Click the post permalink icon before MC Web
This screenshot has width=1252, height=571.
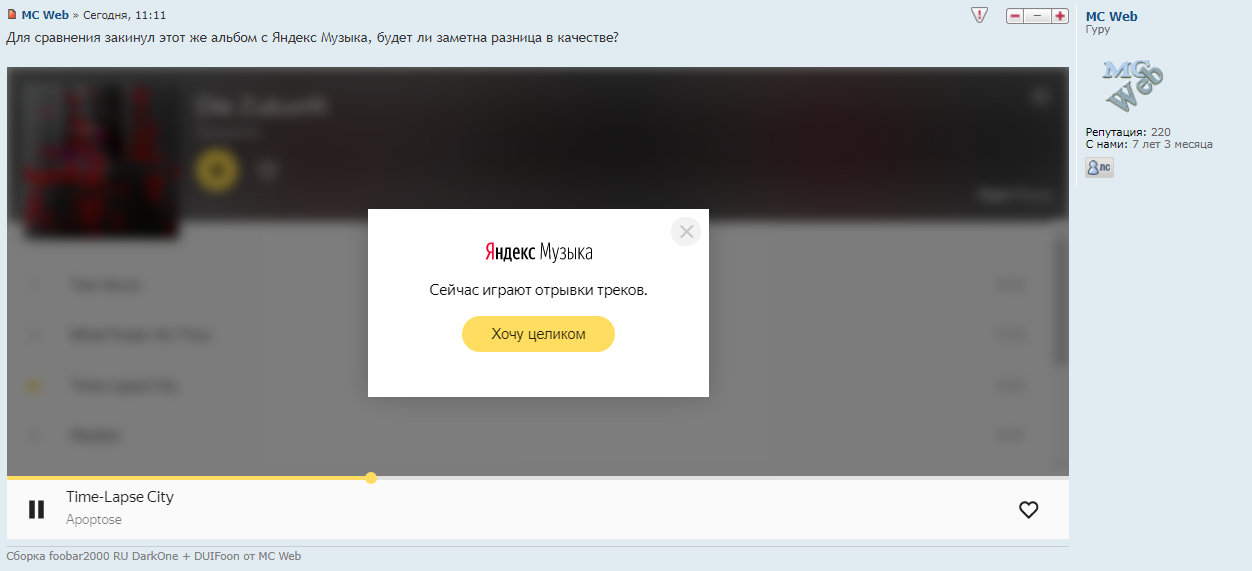click(x=12, y=16)
